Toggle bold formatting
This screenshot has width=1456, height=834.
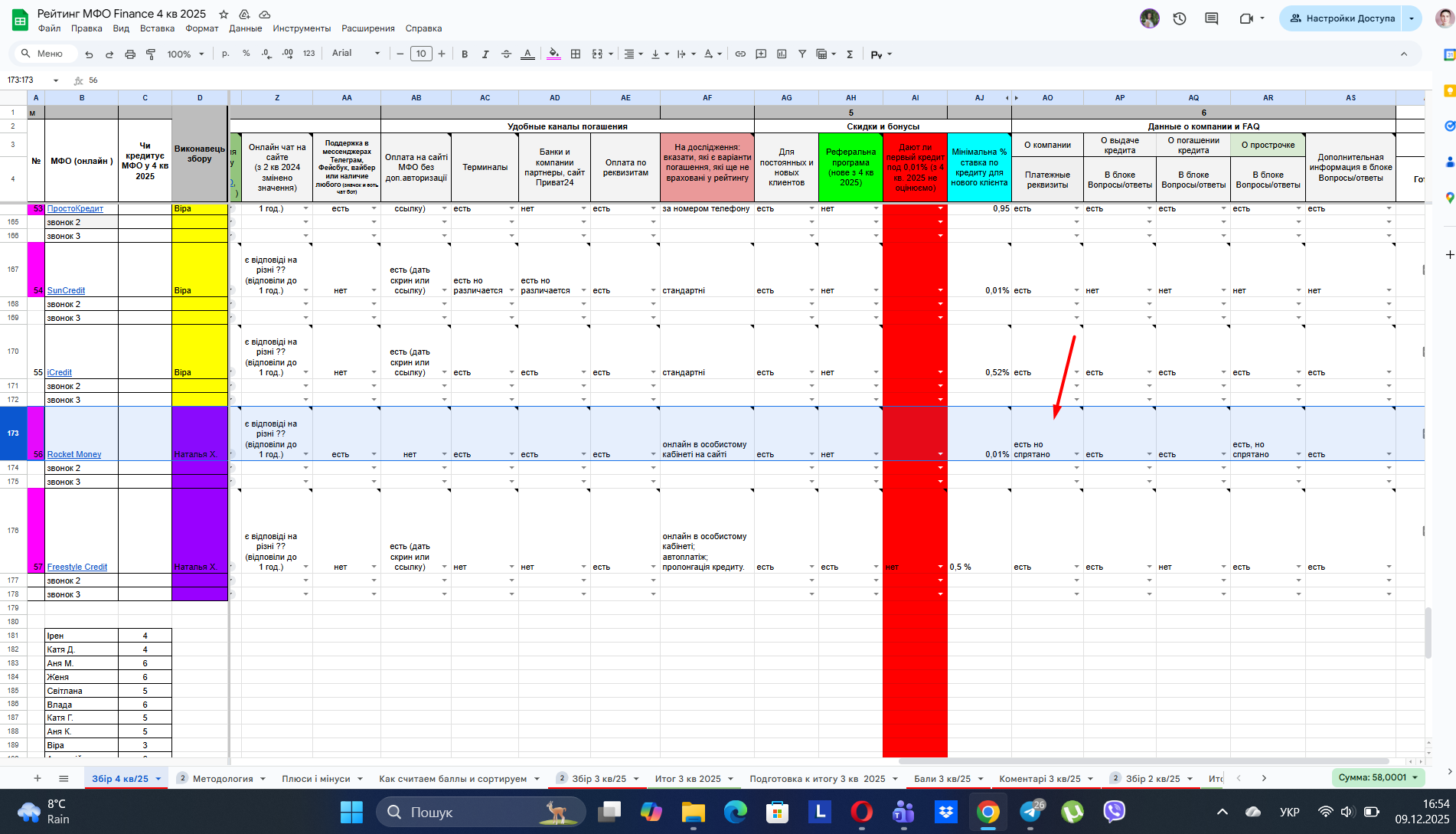(x=465, y=54)
